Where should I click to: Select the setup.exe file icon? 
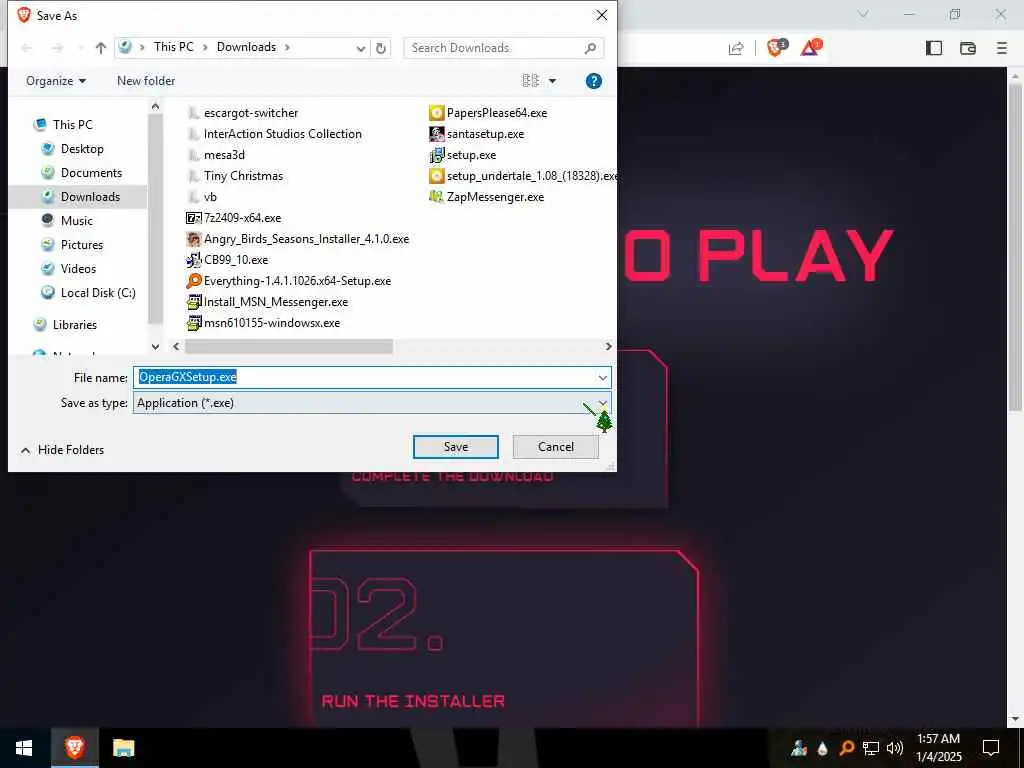coord(436,155)
